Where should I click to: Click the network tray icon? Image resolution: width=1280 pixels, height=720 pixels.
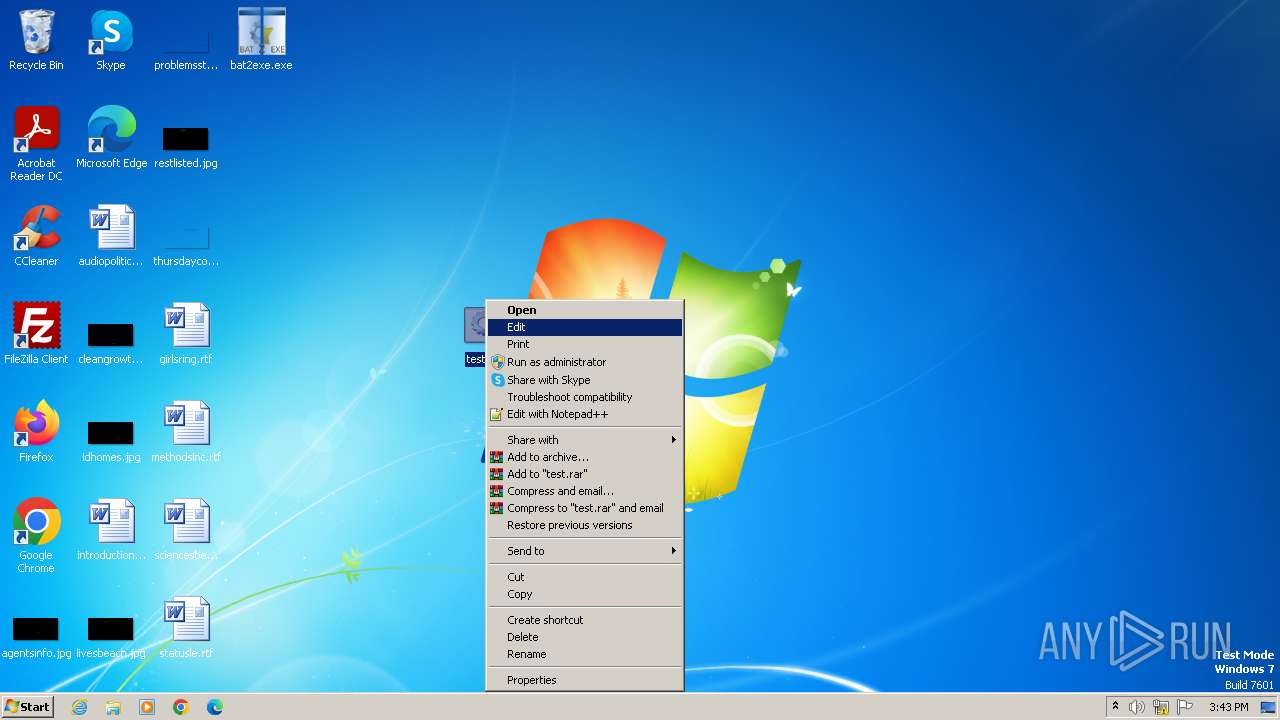pos(1161,707)
